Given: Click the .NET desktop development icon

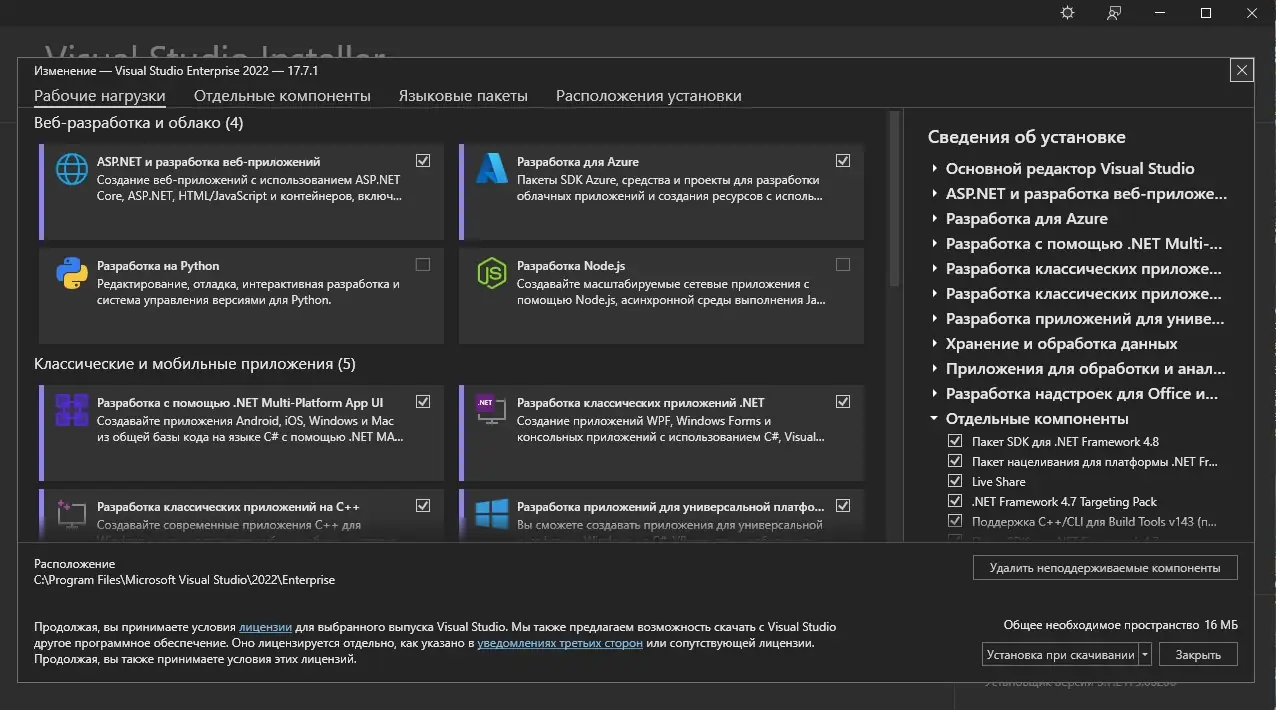Looking at the screenshot, I should pos(491,411).
